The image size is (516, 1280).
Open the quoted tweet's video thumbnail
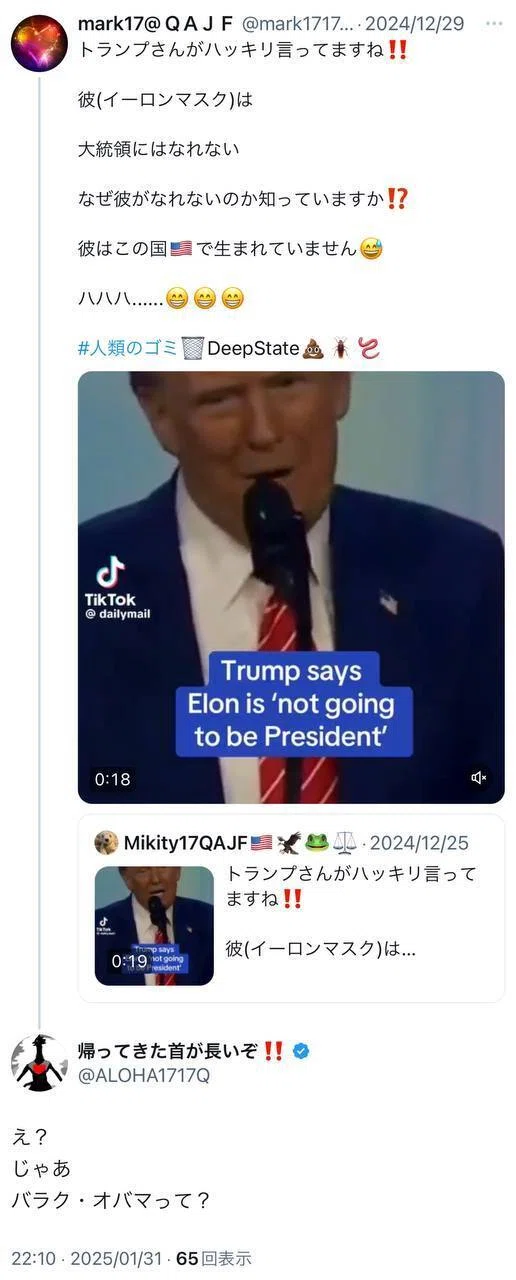point(154,926)
